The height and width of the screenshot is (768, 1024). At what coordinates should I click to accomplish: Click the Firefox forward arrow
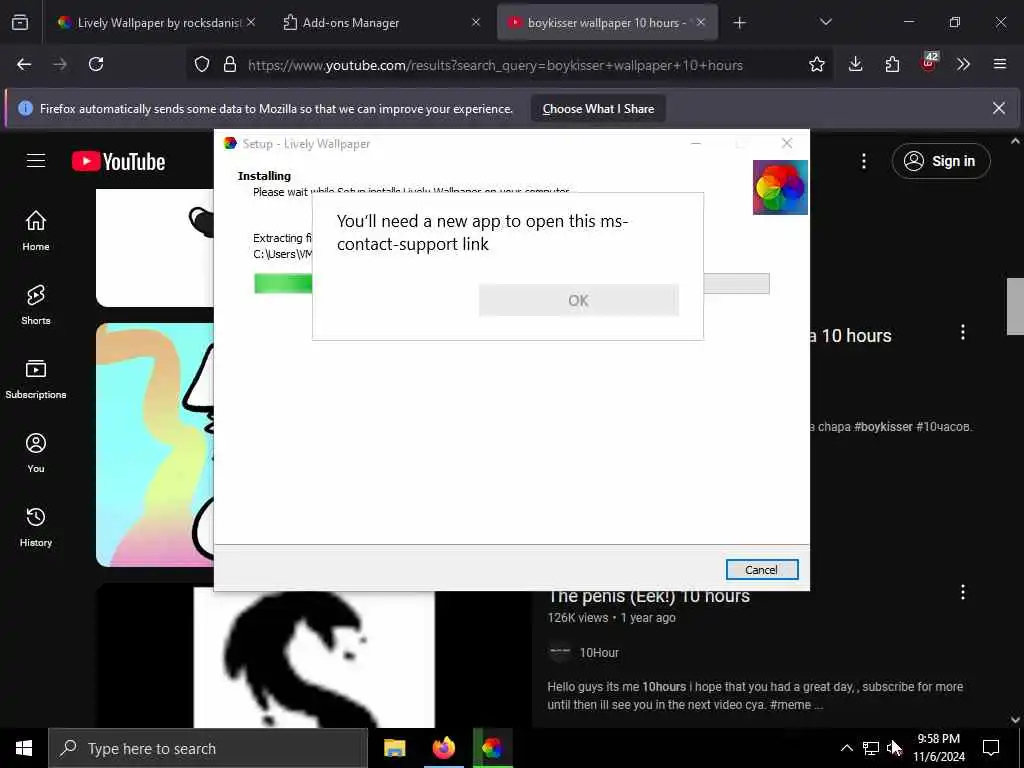(x=59, y=64)
